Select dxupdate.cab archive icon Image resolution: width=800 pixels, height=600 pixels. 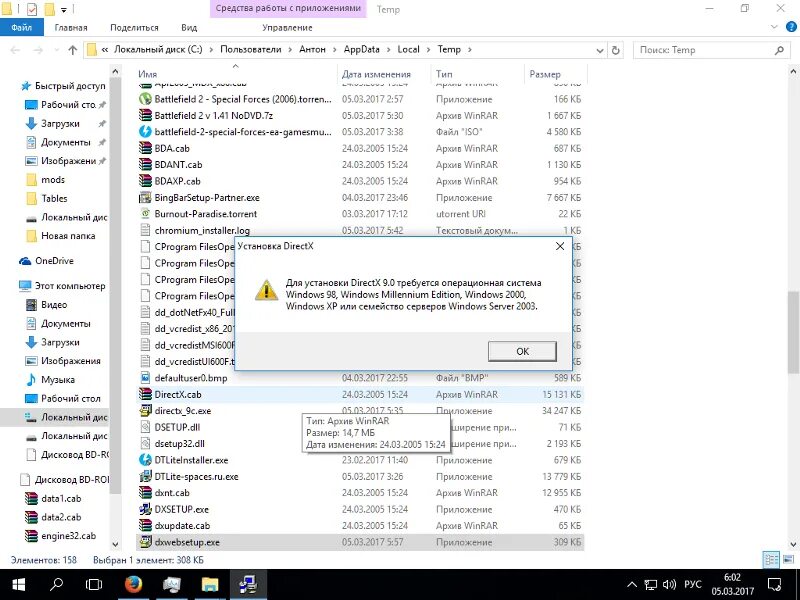(x=145, y=526)
